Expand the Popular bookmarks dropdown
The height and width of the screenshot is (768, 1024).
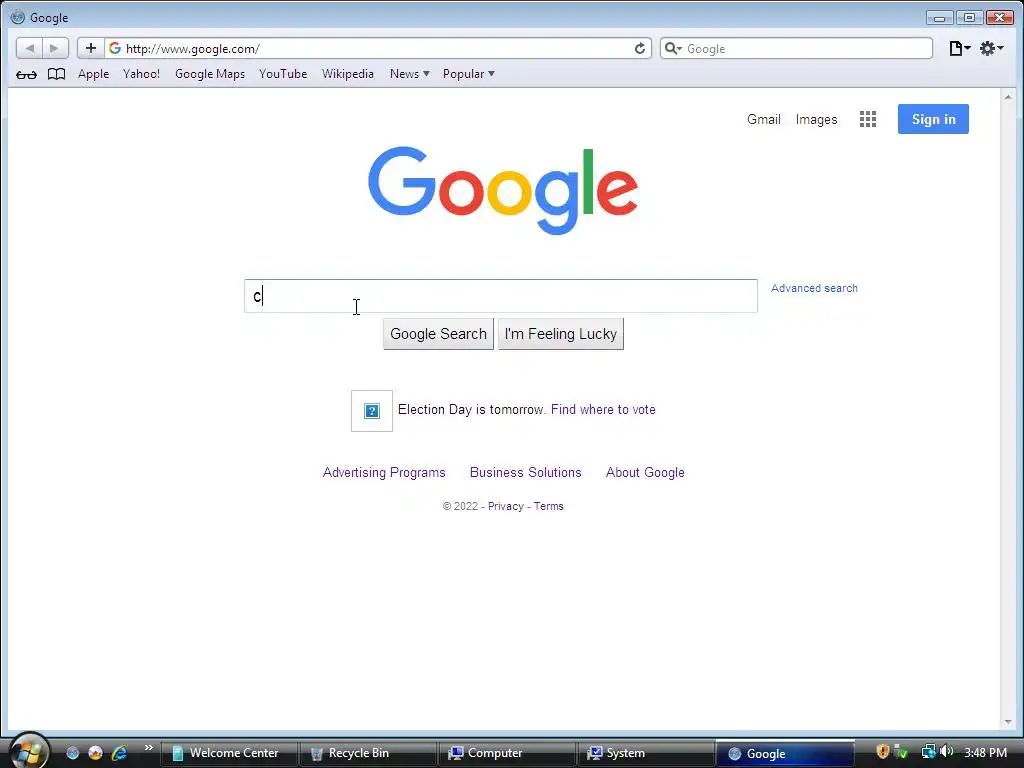468,74
